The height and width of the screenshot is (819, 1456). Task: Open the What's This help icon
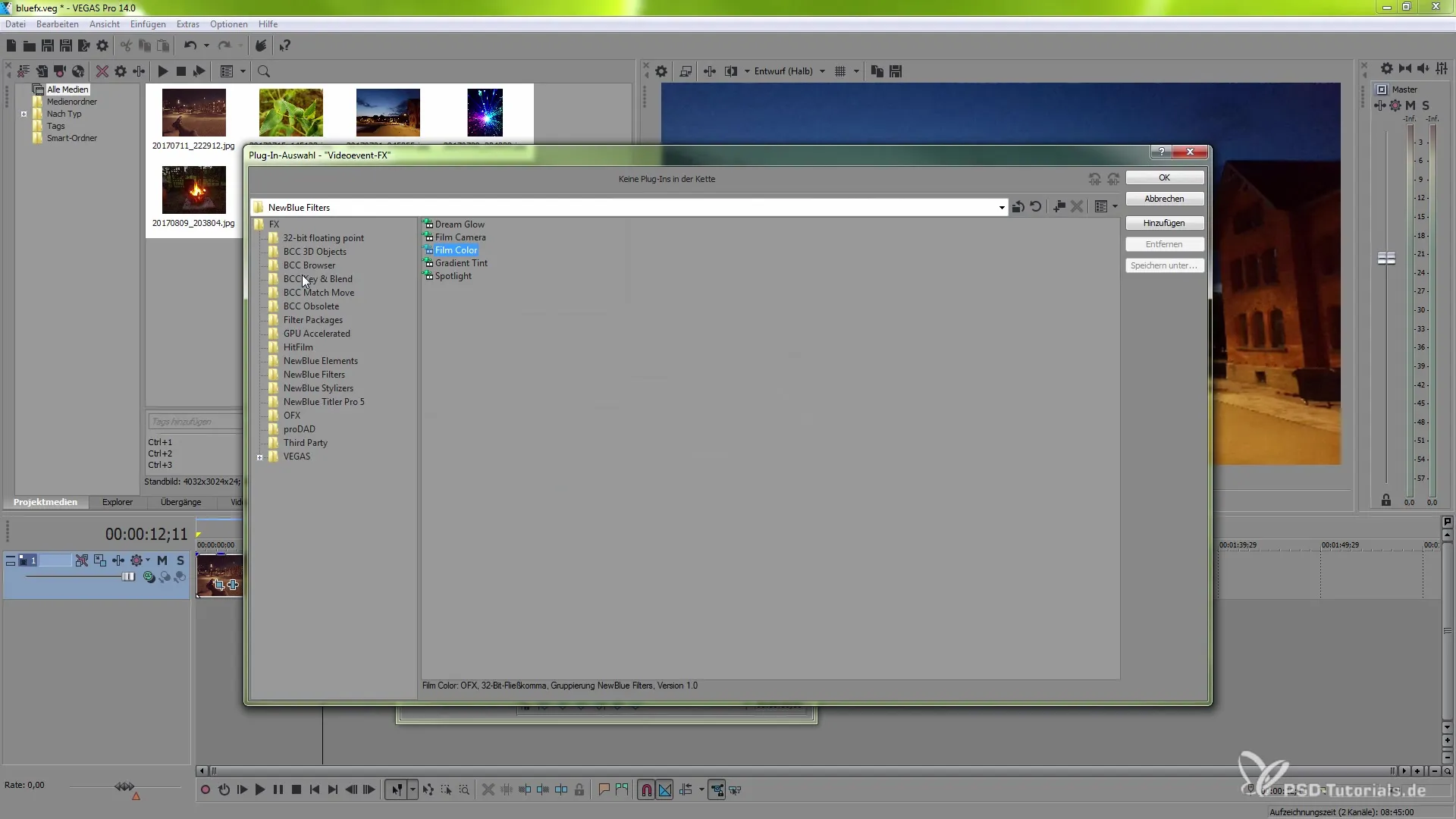(x=284, y=46)
